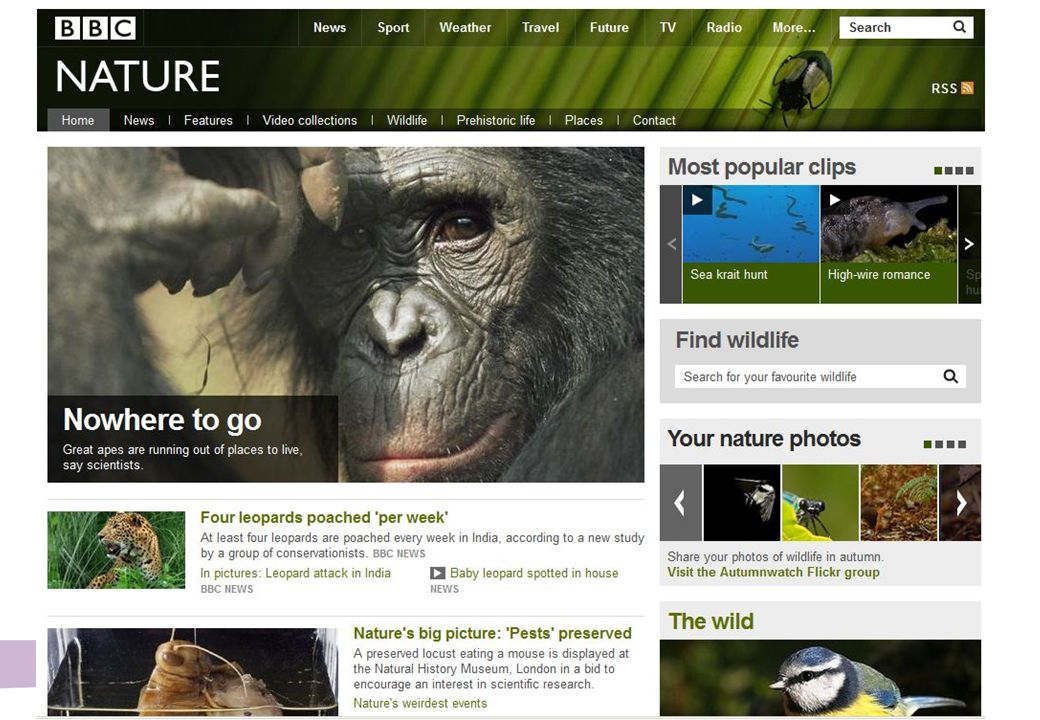
Task: Open the More... menu
Action: point(793,28)
